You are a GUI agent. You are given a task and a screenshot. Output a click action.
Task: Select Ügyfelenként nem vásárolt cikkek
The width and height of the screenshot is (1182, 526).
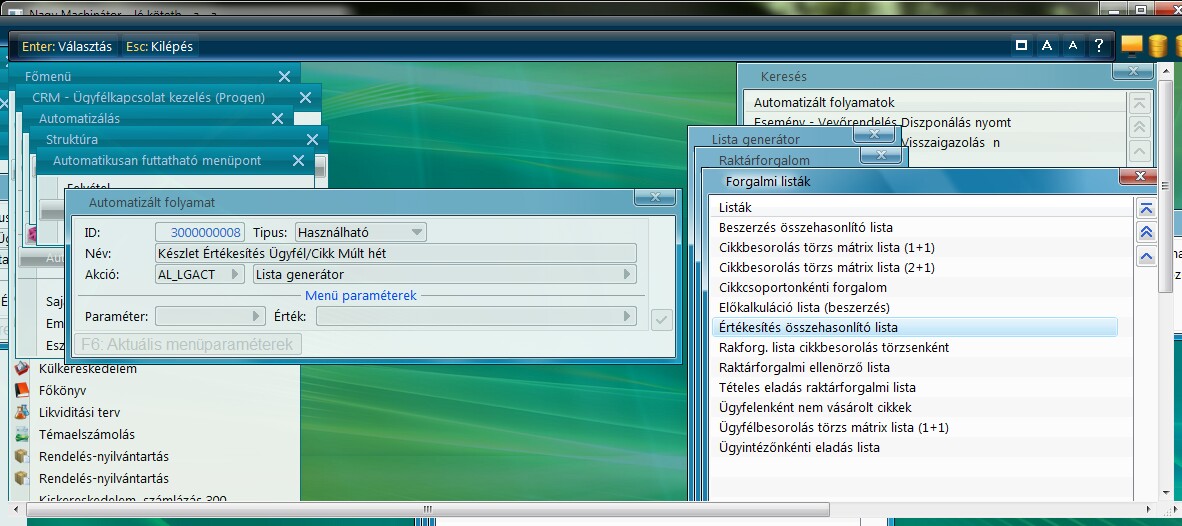(x=914, y=407)
